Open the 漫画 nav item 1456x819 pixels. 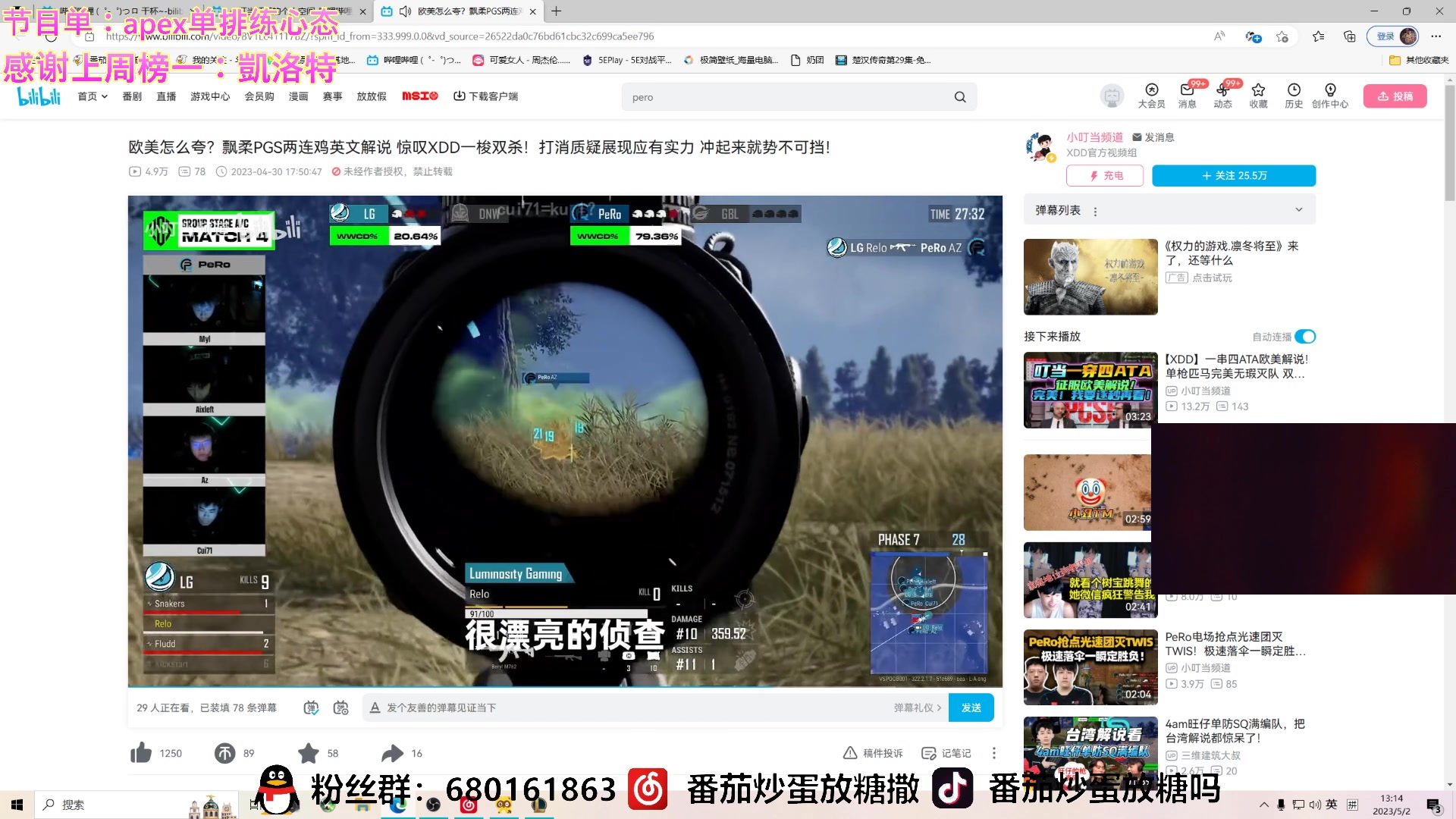(x=299, y=96)
